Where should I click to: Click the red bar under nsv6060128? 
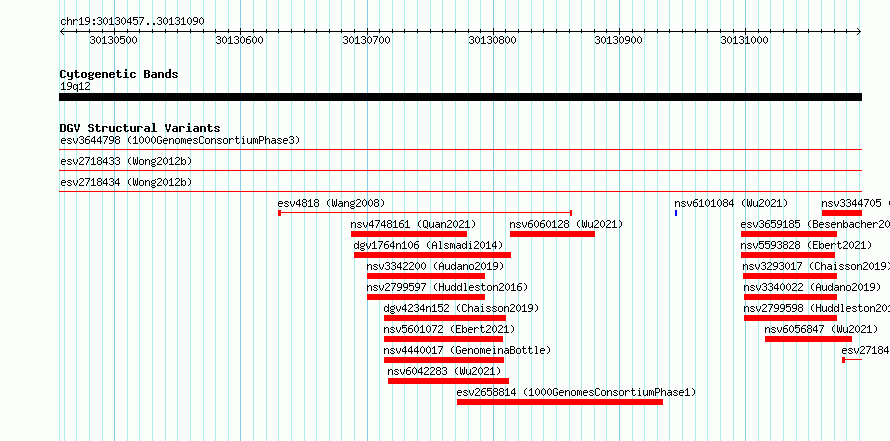[x=552, y=234]
